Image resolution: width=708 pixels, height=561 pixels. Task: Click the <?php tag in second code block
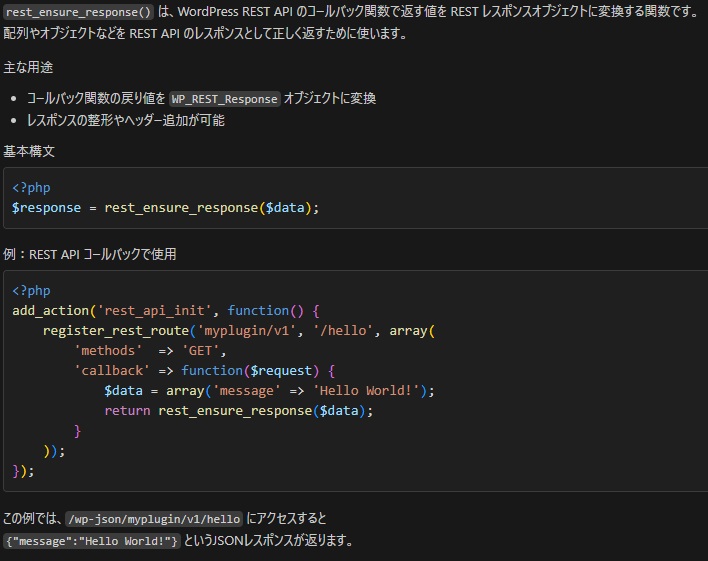coord(31,290)
